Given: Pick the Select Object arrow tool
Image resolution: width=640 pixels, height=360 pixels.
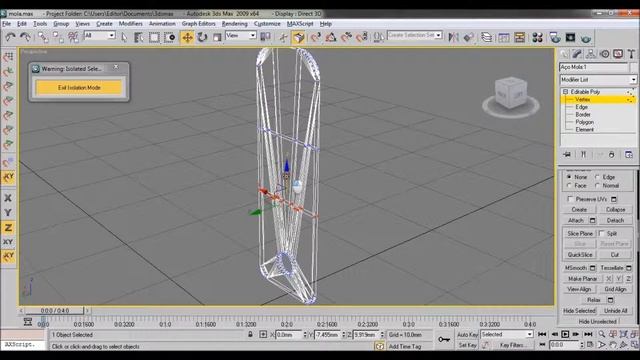Looking at the screenshot, I should click(x=124, y=38).
